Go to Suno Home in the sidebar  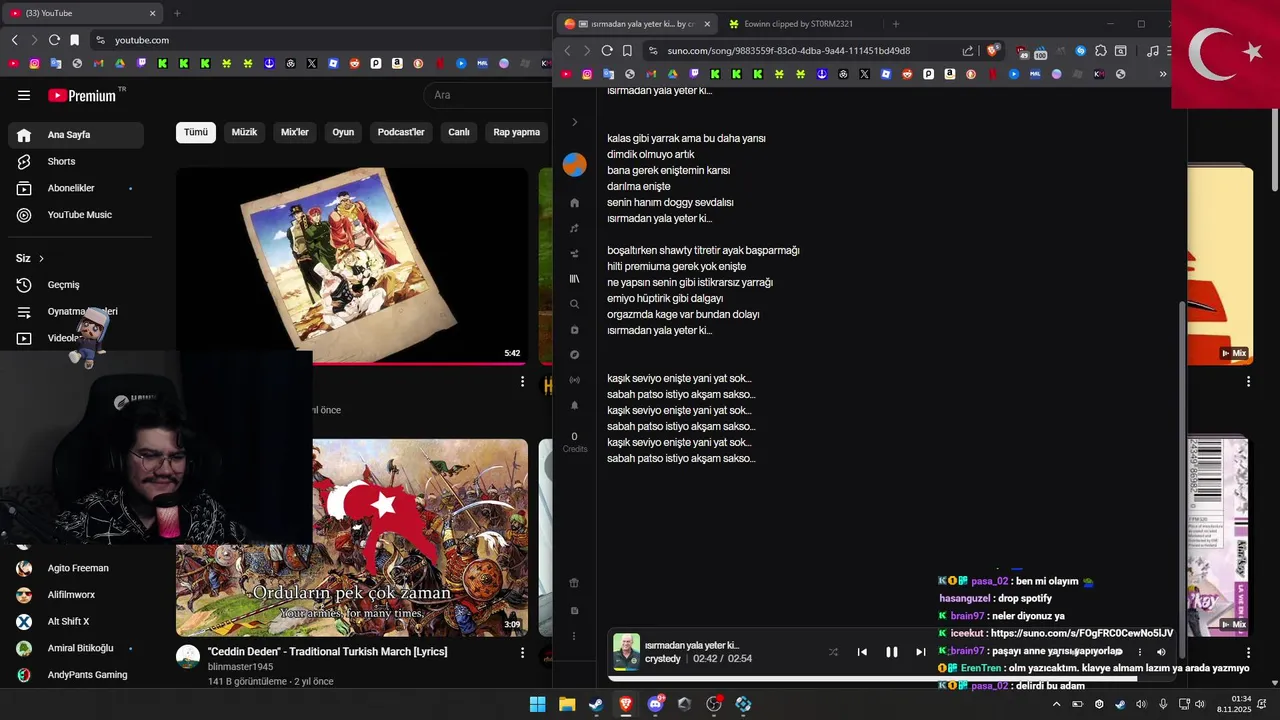pos(574,203)
